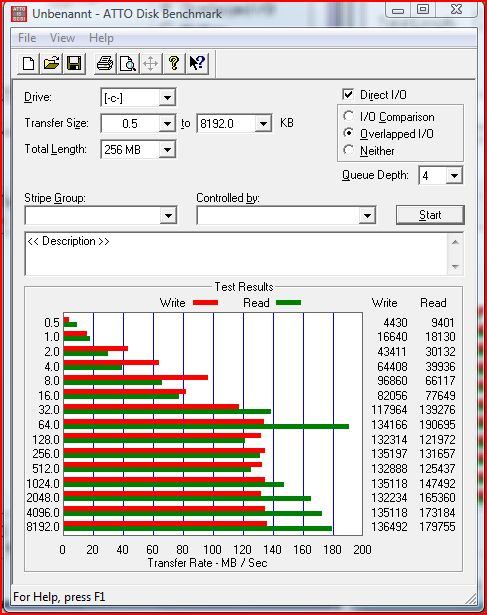Image resolution: width=487 pixels, height=615 pixels.
Task: Click the Write column header in results
Action: [x=384, y=303]
